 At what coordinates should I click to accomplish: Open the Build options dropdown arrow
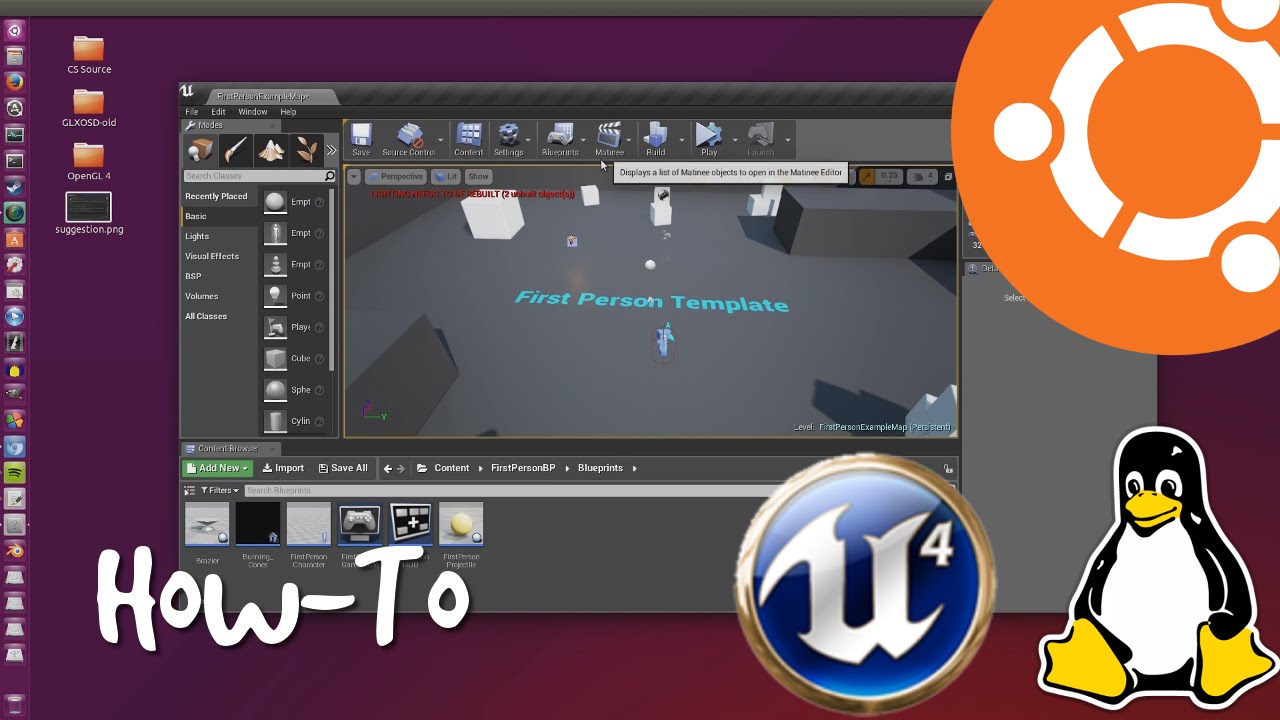click(682, 140)
